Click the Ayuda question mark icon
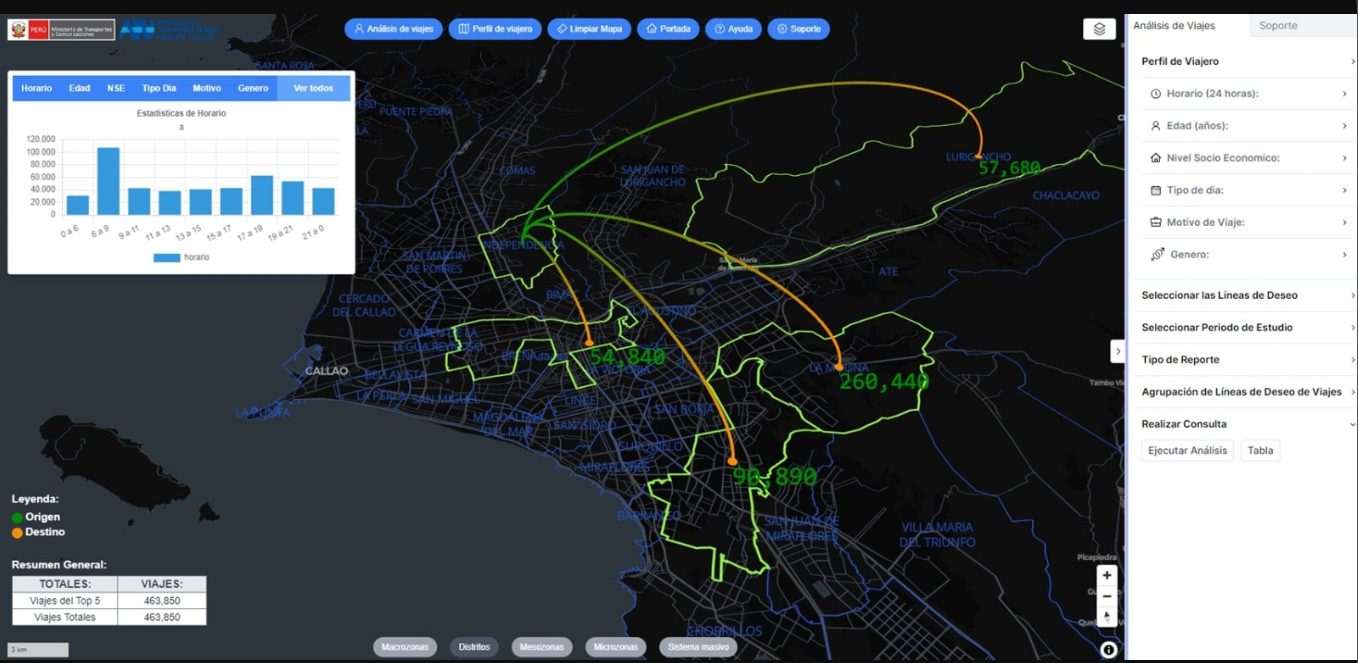Image resolution: width=1358 pixels, height=663 pixels. pyautogui.click(x=719, y=29)
